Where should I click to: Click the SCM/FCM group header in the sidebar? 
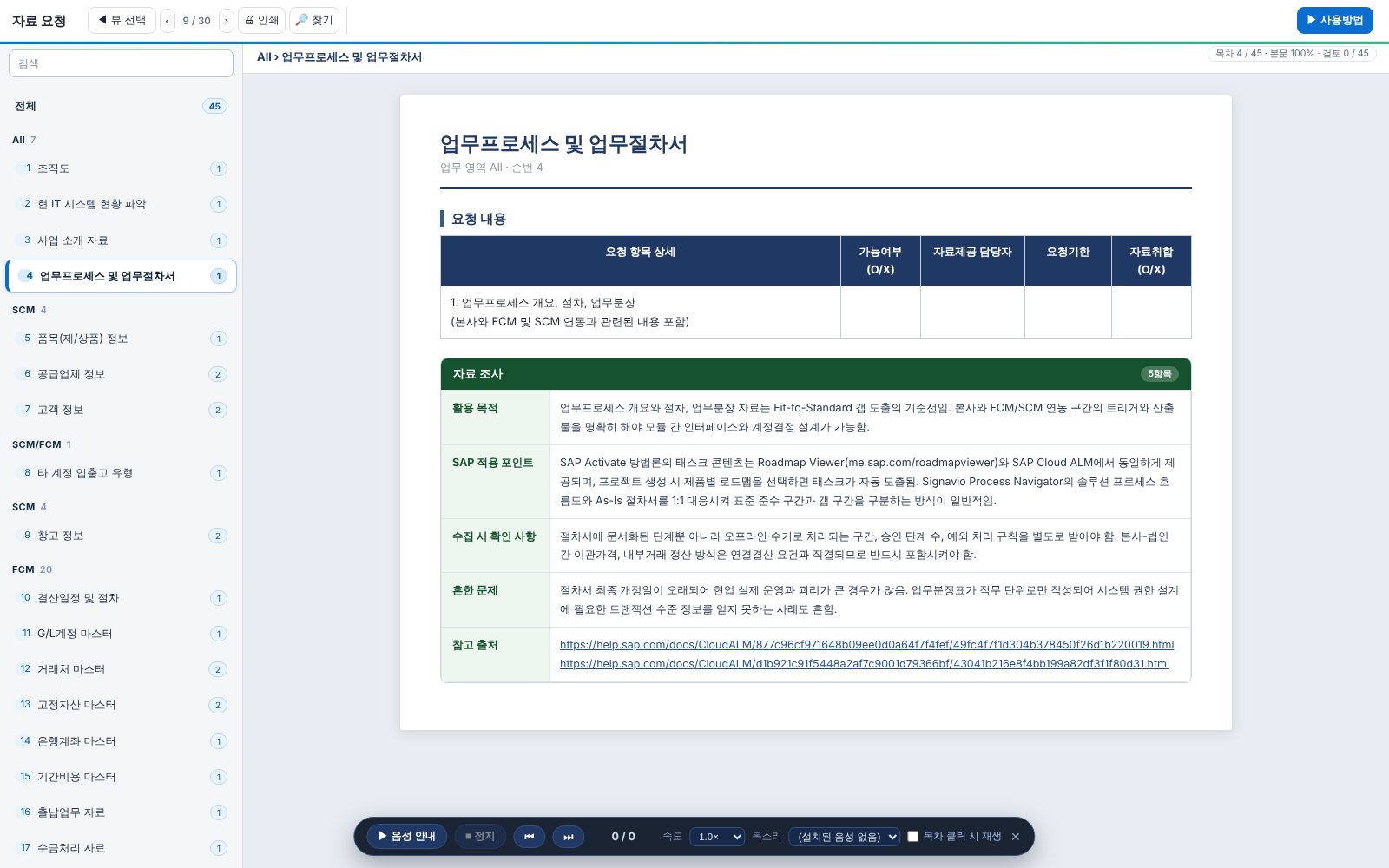[x=42, y=444]
